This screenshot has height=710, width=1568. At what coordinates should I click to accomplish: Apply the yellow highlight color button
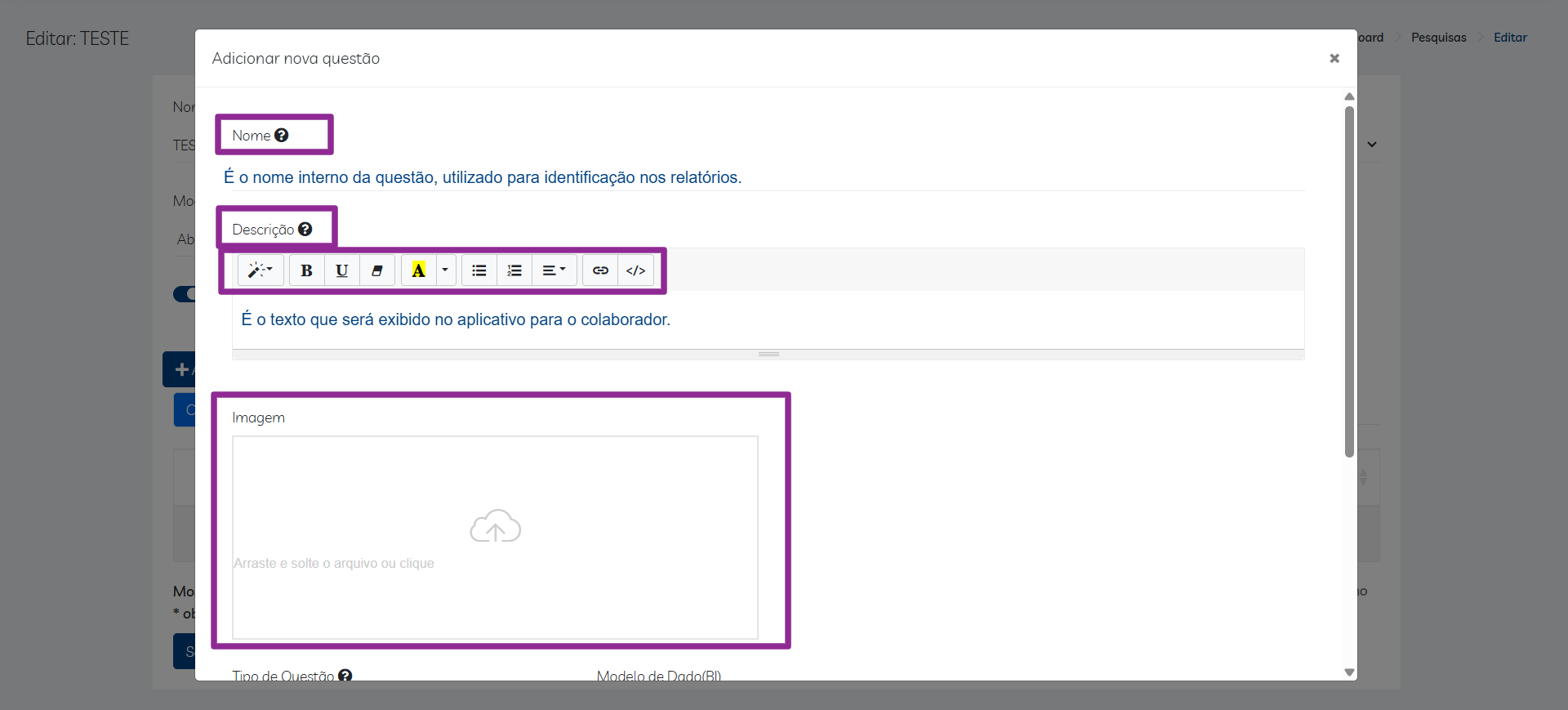click(x=418, y=270)
